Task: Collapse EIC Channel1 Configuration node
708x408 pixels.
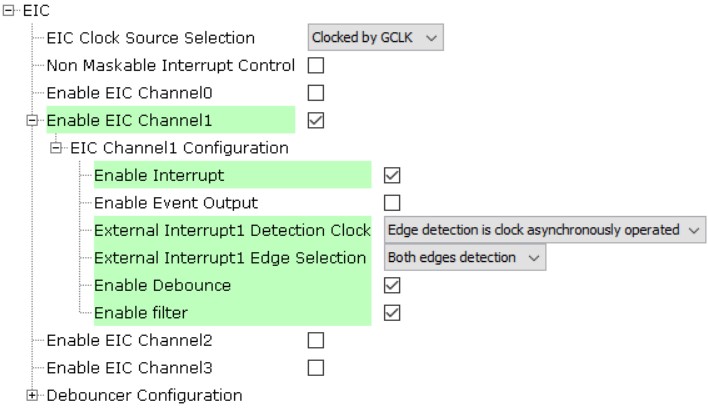Action: click(57, 148)
